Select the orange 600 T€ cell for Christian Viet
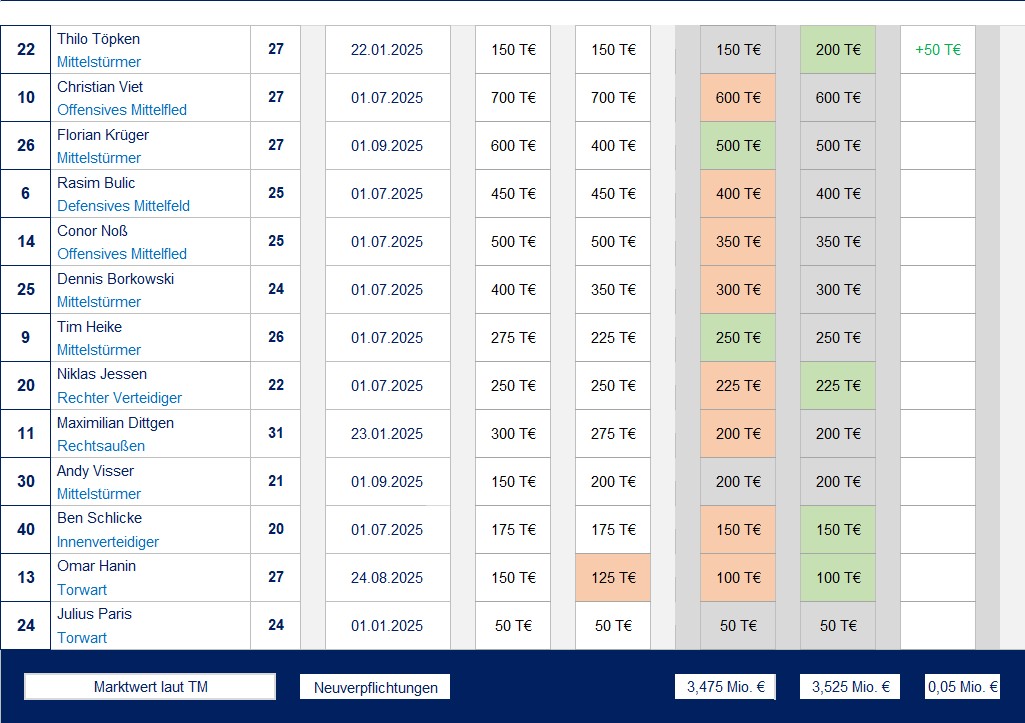This screenshot has height=723, width=1025. point(738,98)
